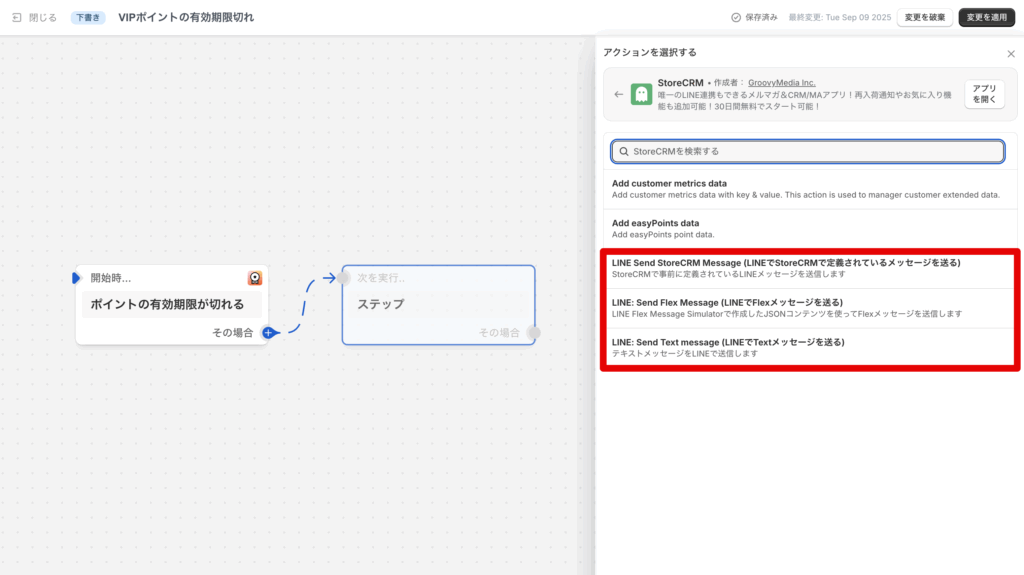Viewport: 1024px width, 575px height.
Task: Click the back arrow next to StoreCRM
Action: (x=618, y=94)
